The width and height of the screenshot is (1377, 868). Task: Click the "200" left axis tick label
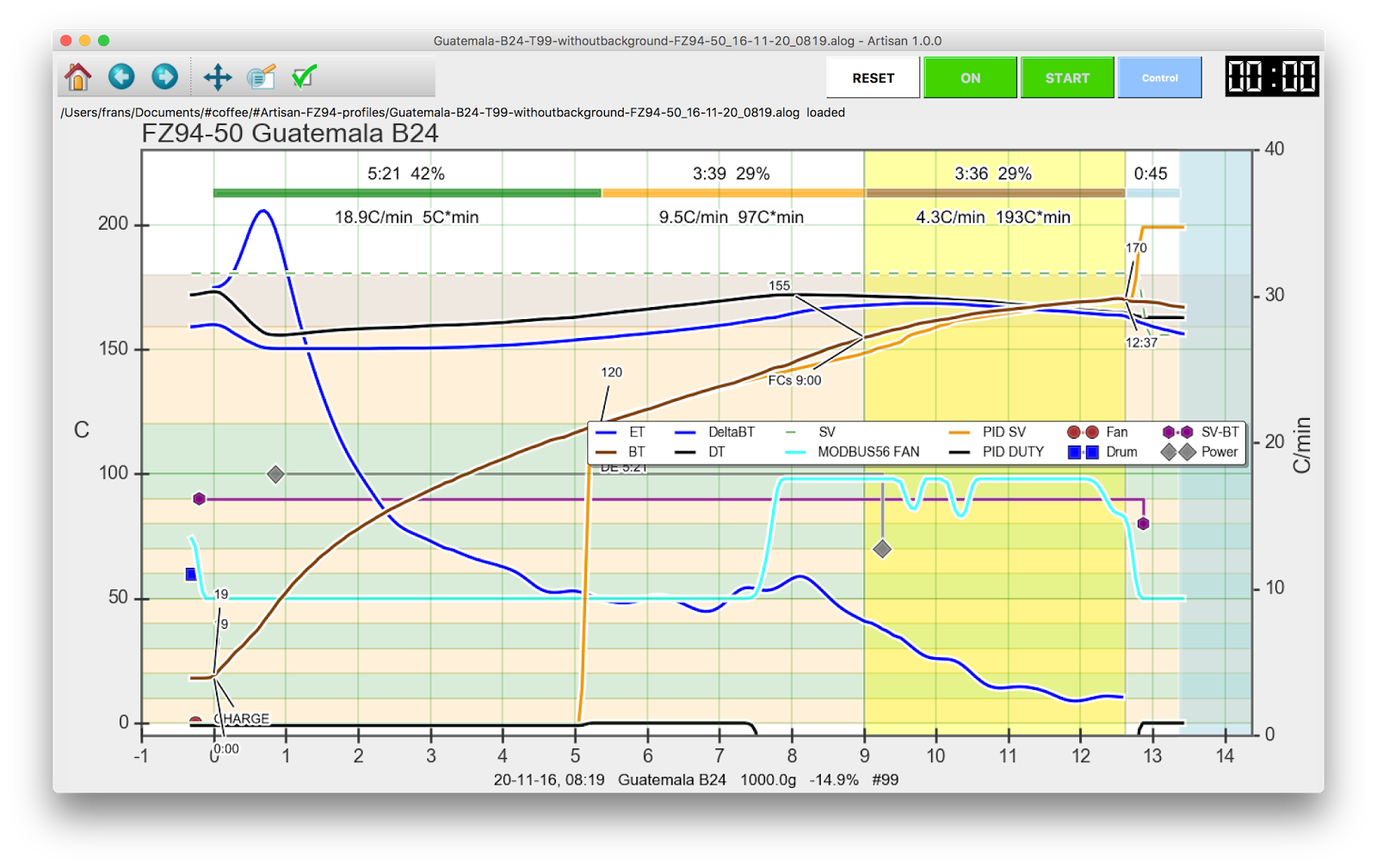pyautogui.click(x=113, y=224)
